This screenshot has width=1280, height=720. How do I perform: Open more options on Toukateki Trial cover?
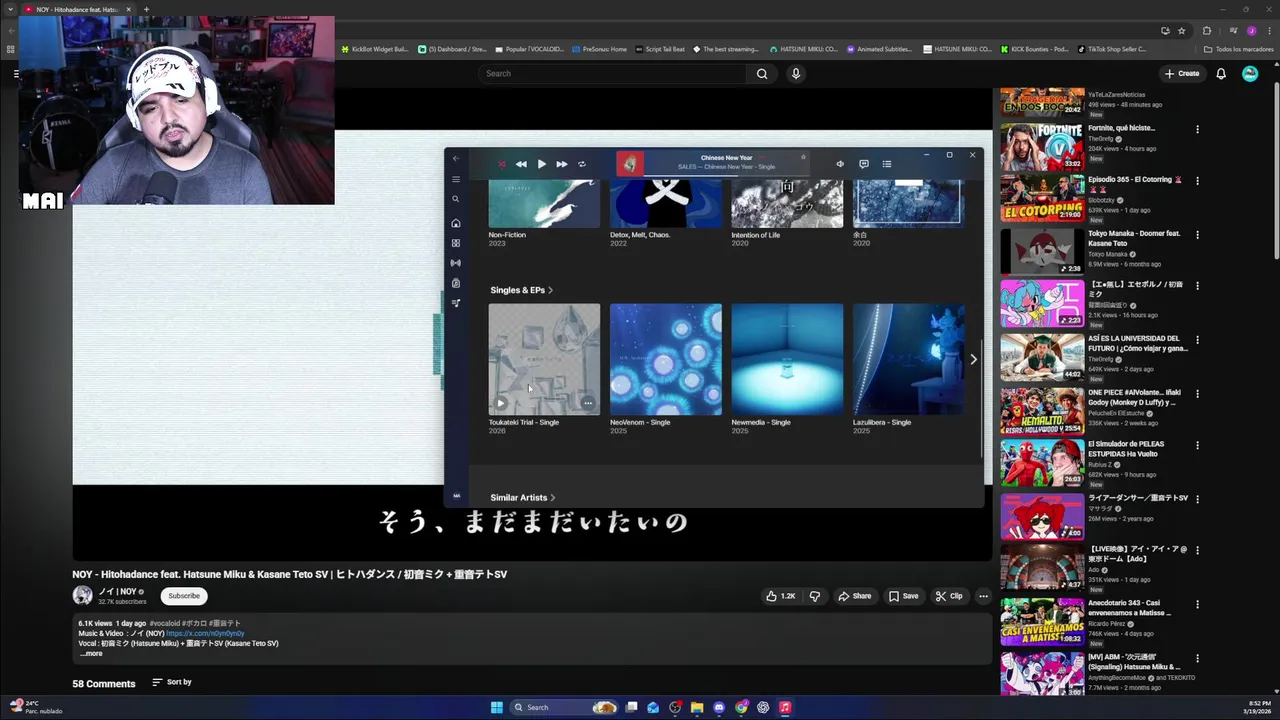pyautogui.click(x=588, y=403)
